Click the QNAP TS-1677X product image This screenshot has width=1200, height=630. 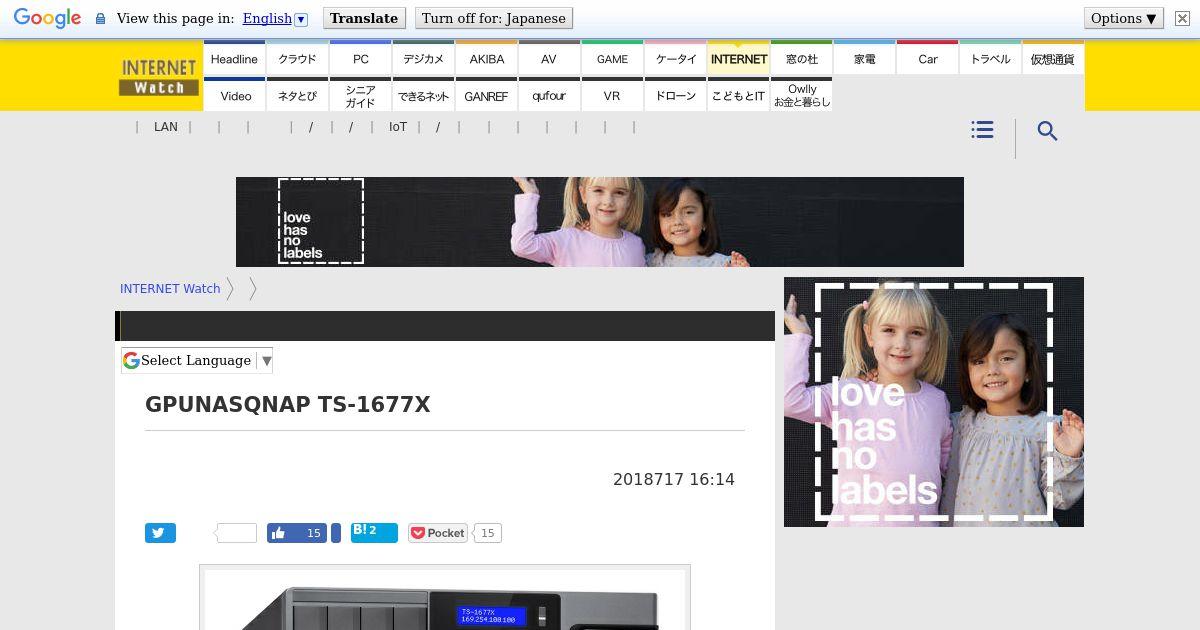(x=445, y=598)
